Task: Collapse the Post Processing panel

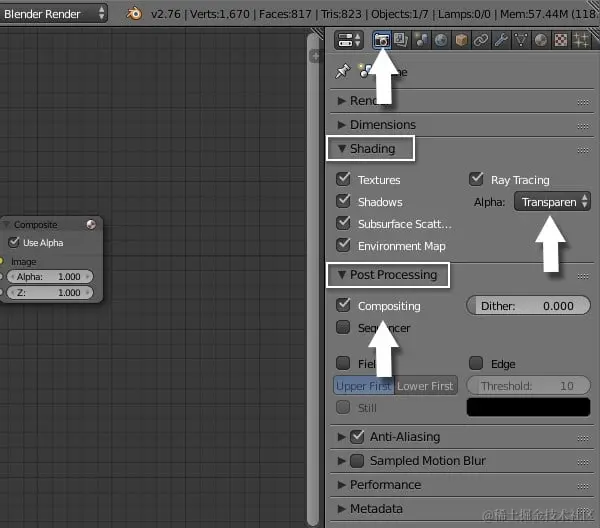Action: tap(342, 274)
